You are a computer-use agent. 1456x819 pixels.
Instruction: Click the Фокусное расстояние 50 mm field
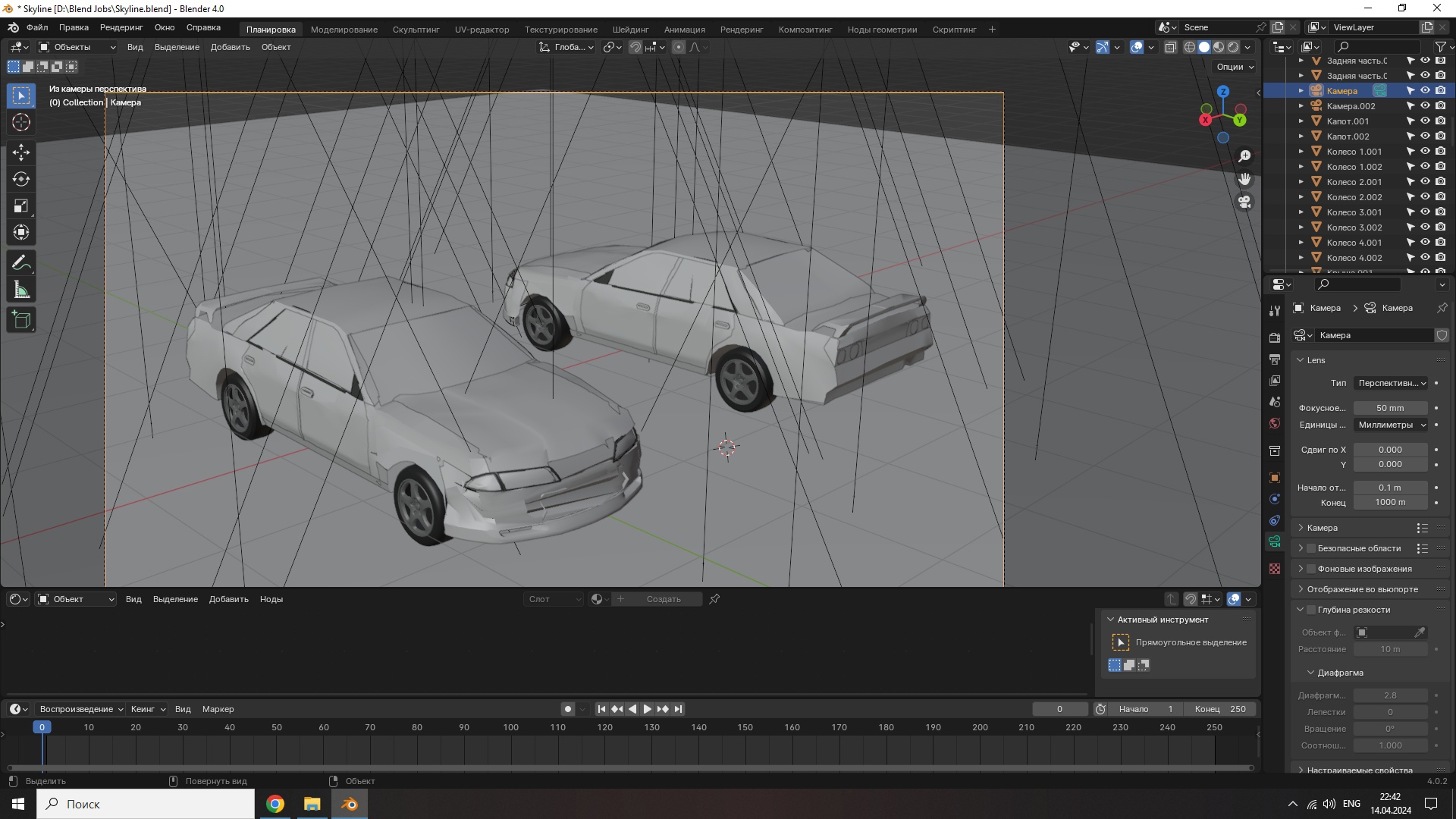point(1389,408)
